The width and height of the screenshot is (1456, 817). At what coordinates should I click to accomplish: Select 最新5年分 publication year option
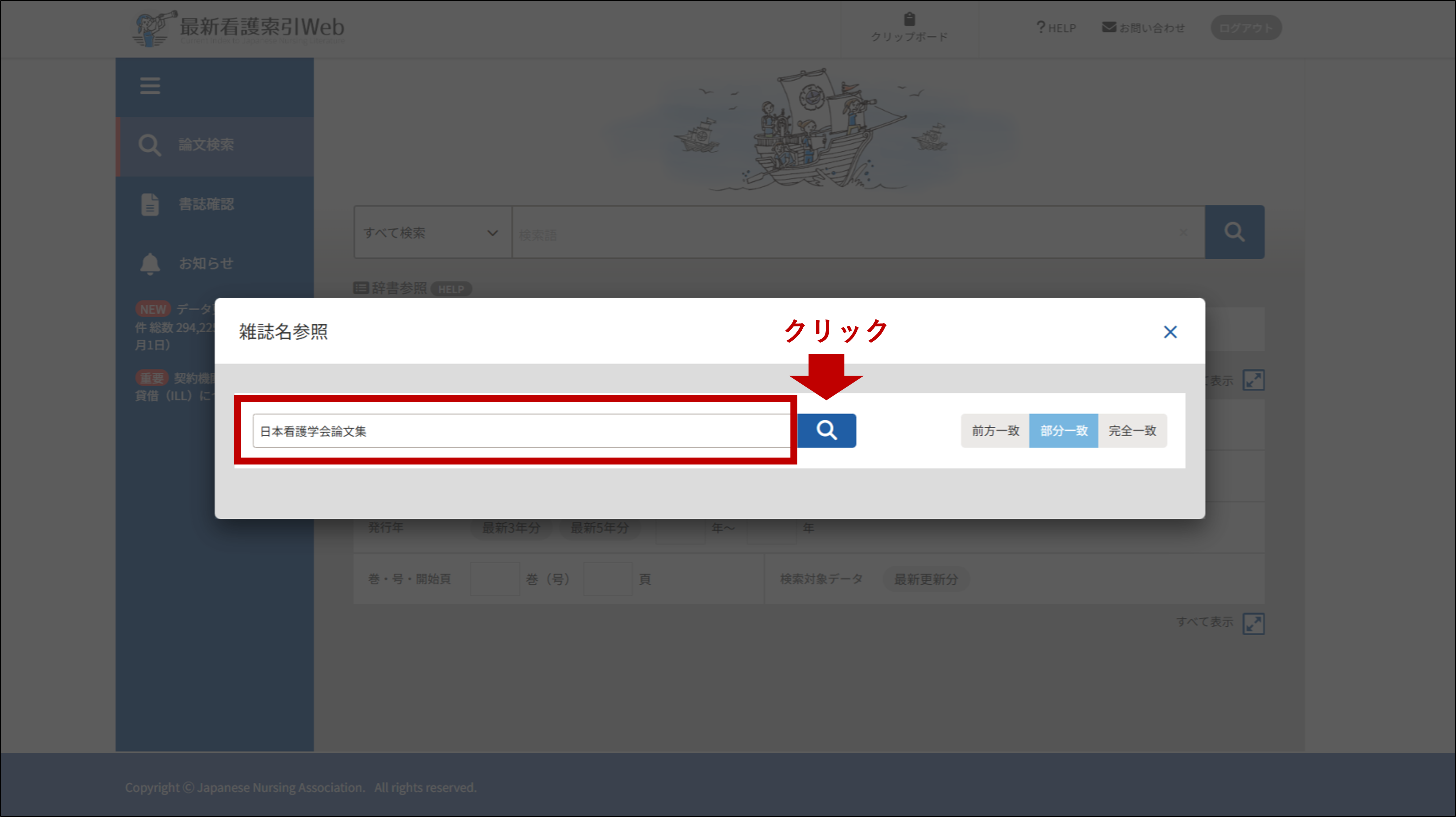click(600, 528)
